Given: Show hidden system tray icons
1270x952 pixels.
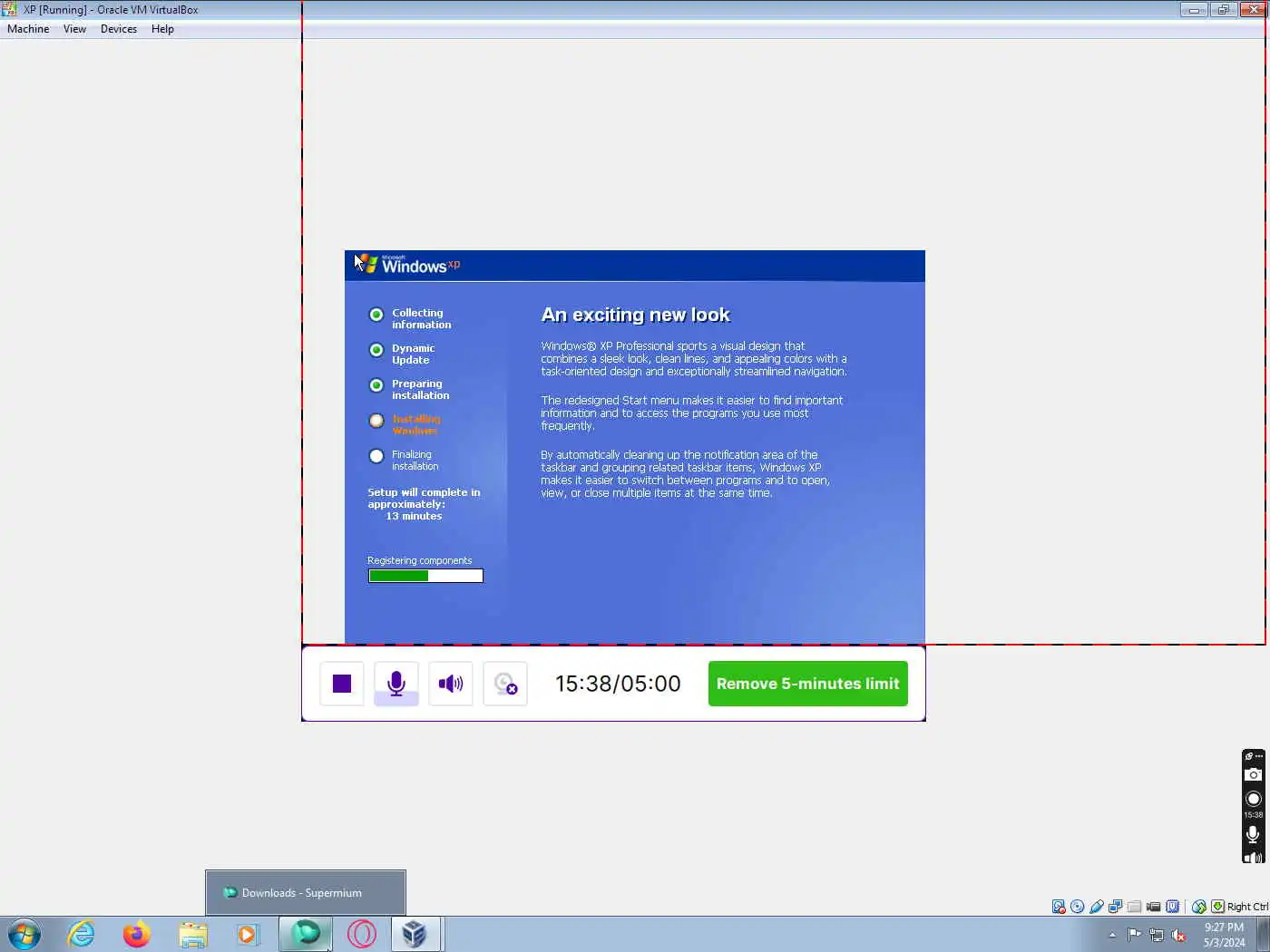Looking at the screenshot, I should [x=1112, y=935].
